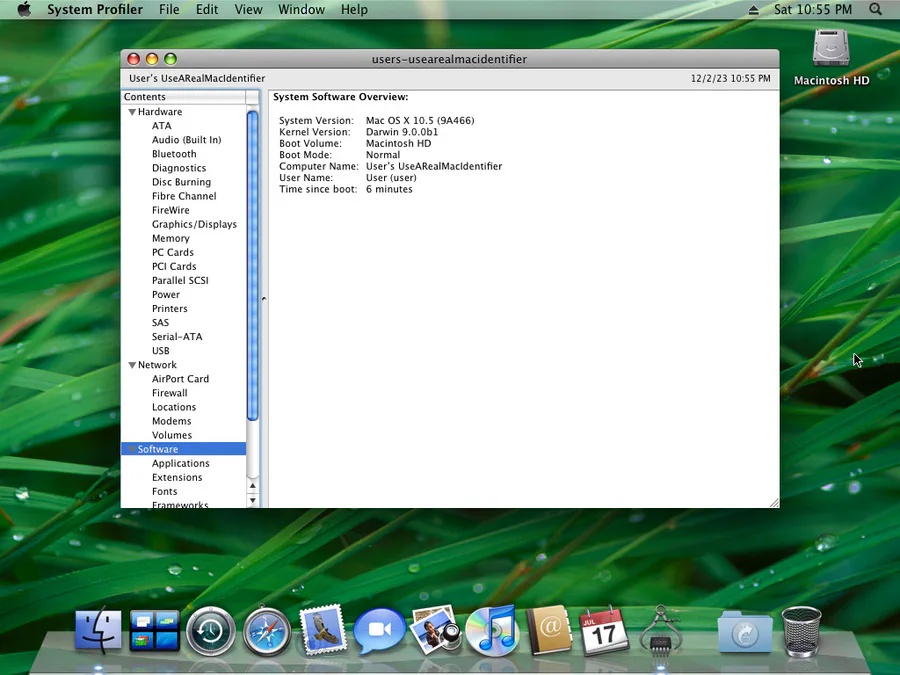The height and width of the screenshot is (675, 900).
Task: Click the sidebar scroll down arrow
Action: [253, 501]
